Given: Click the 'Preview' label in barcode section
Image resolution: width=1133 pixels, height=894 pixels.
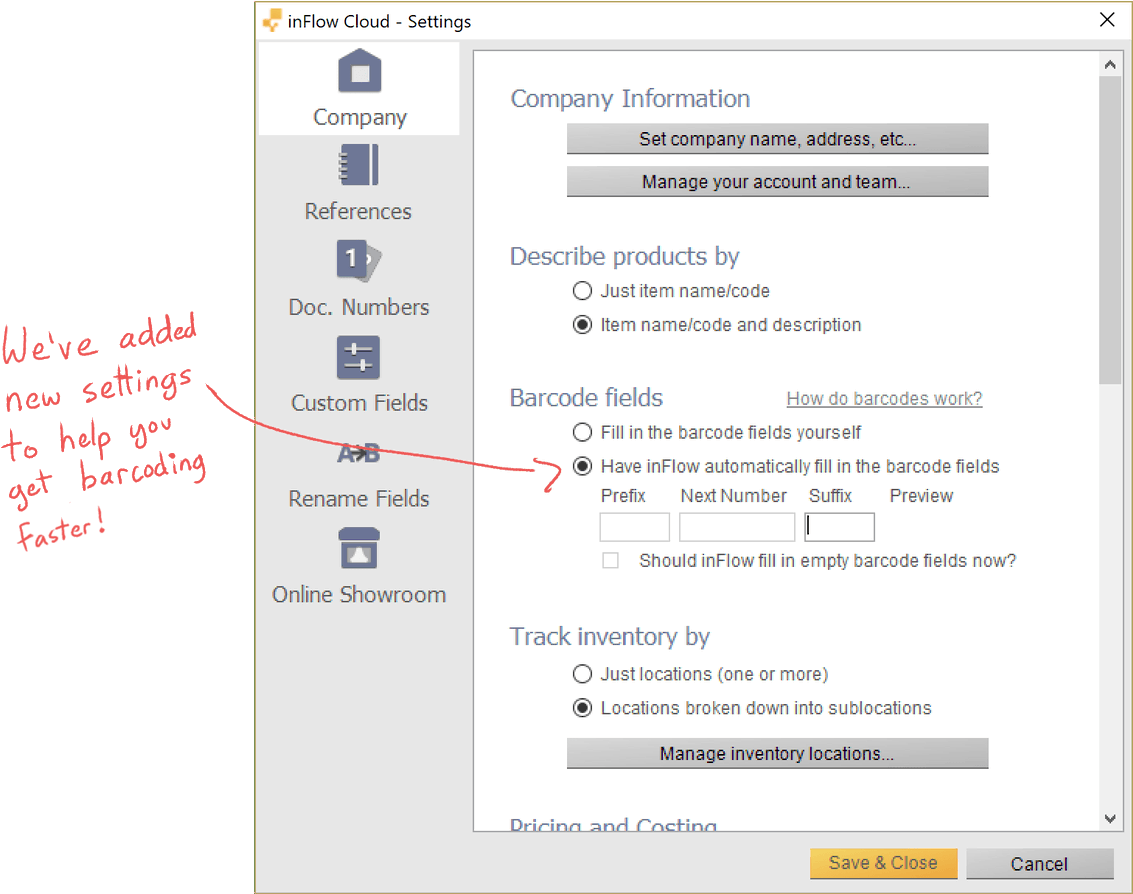Looking at the screenshot, I should tap(921, 496).
